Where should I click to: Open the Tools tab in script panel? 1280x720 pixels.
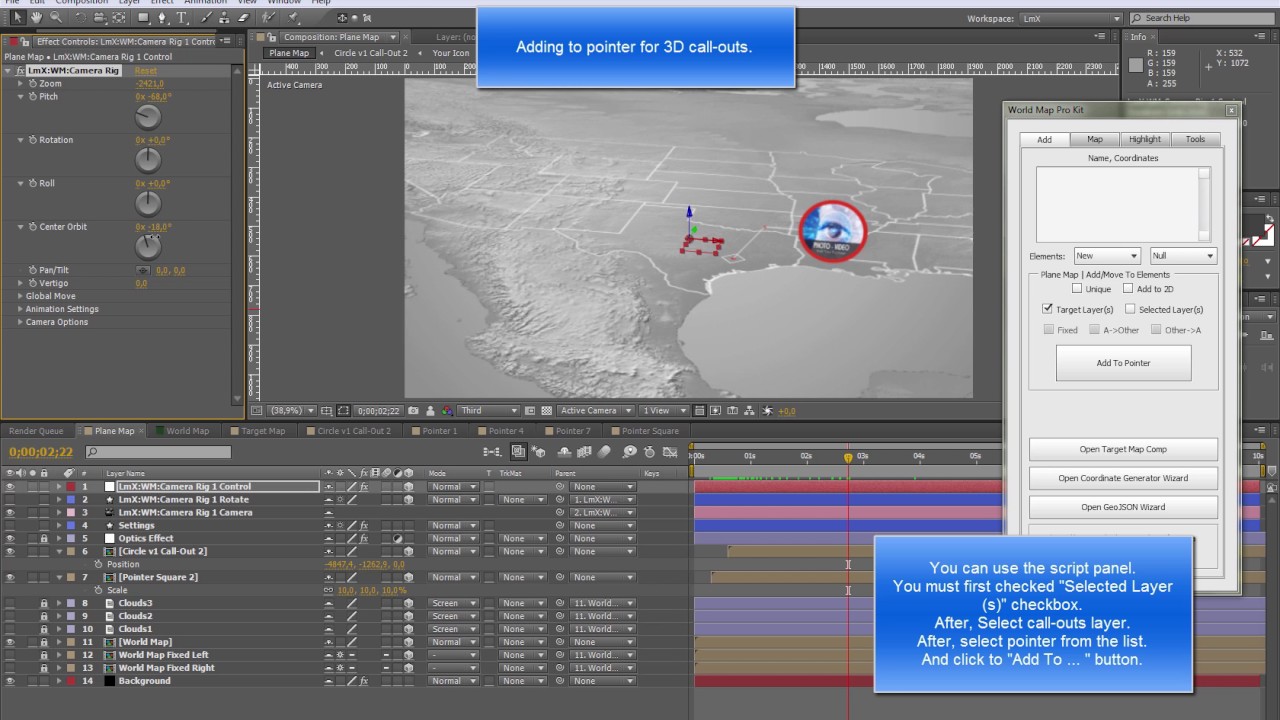1195,139
